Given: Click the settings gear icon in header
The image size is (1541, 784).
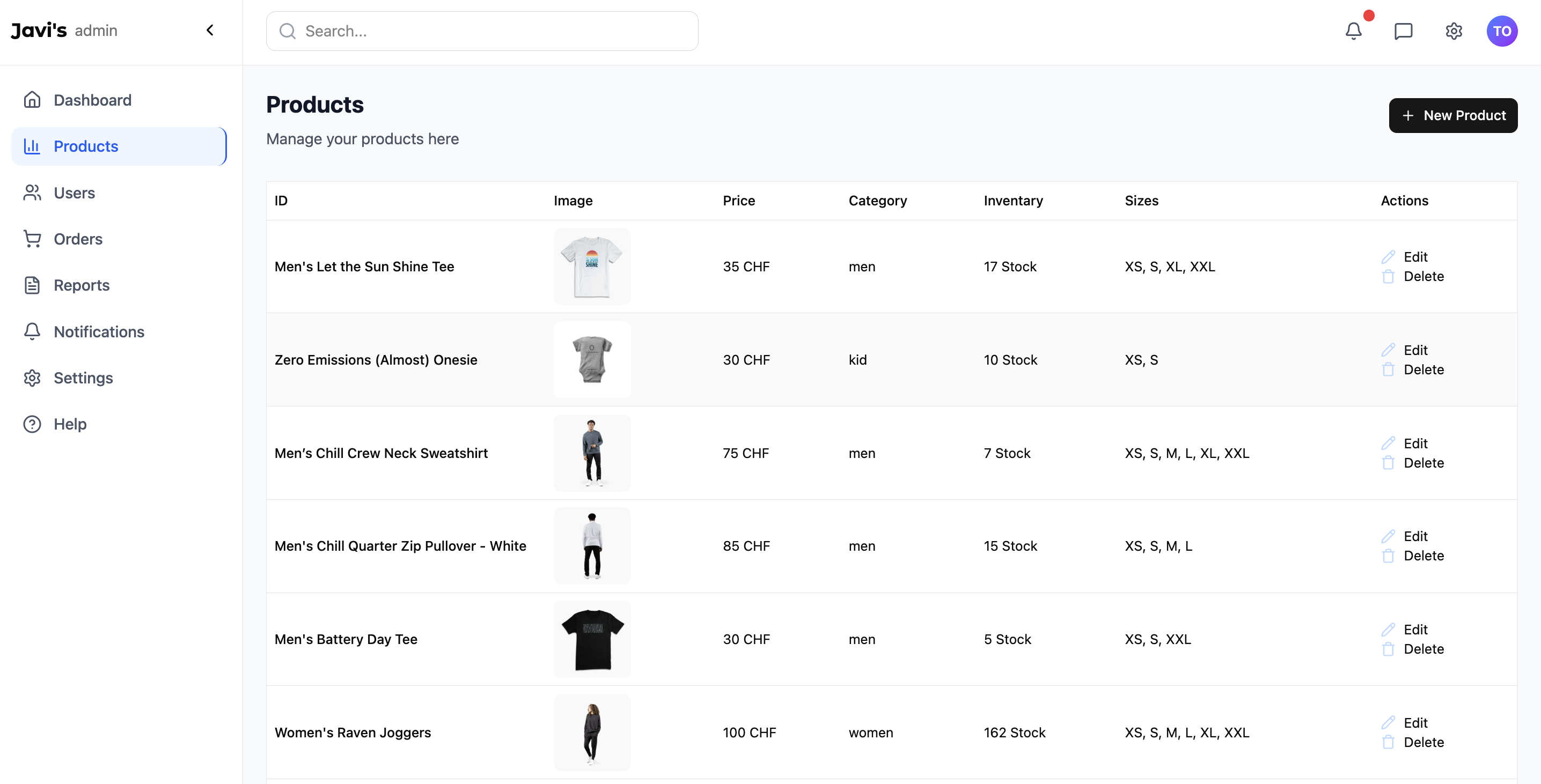Looking at the screenshot, I should [x=1453, y=31].
